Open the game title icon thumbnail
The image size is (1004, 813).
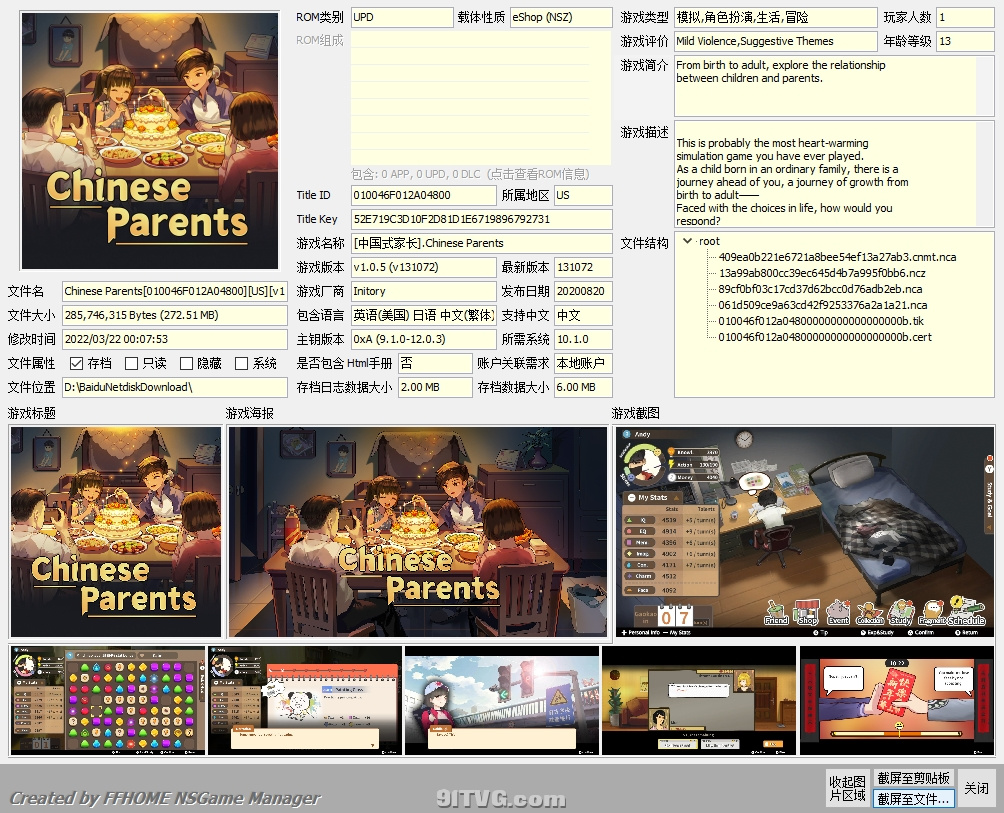point(115,532)
